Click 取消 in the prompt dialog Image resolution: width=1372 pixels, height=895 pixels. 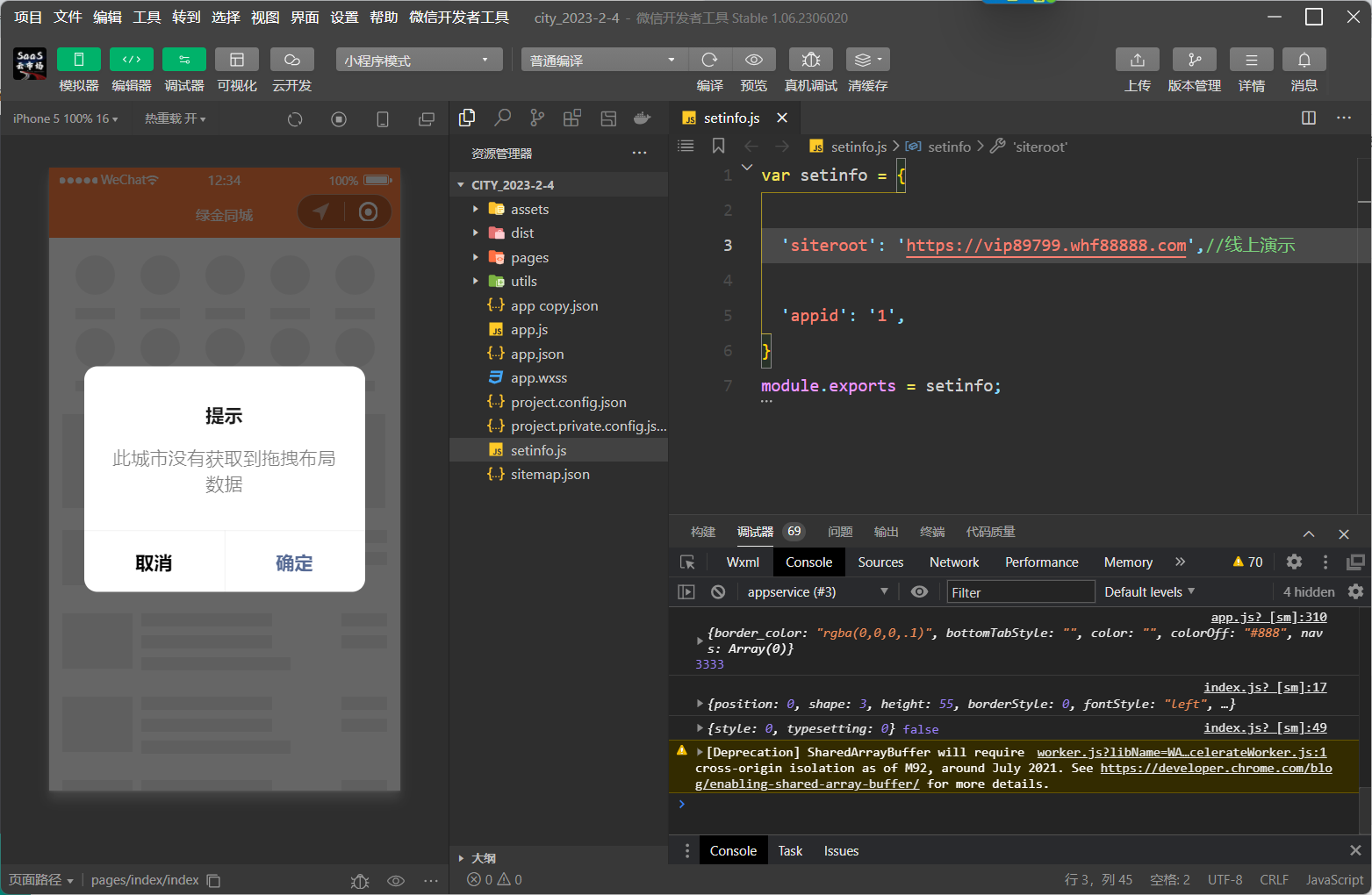(154, 562)
